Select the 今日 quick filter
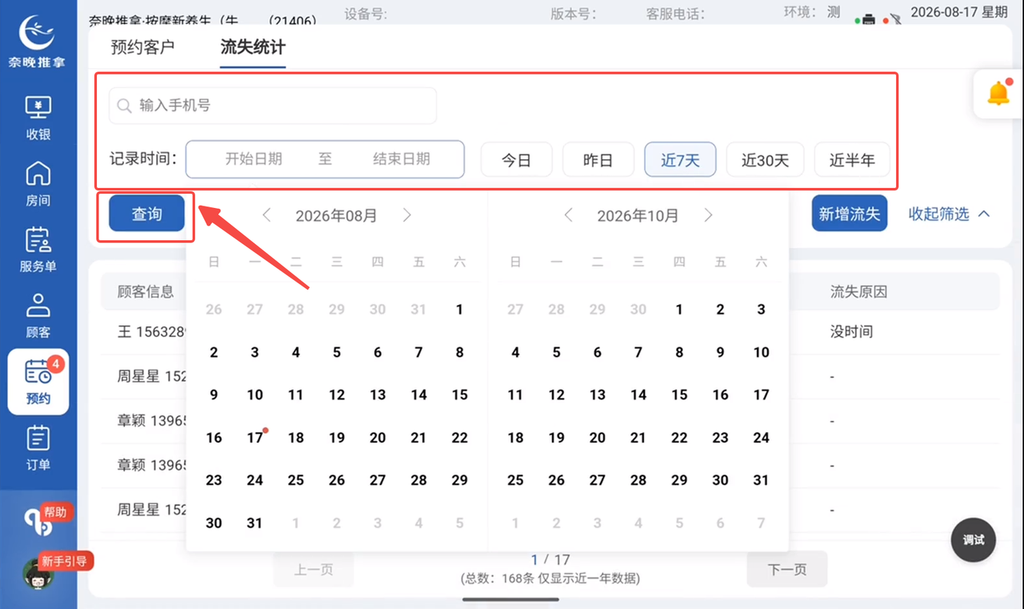Image resolution: width=1024 pixels, height=609 pixels. coord(517,160)
